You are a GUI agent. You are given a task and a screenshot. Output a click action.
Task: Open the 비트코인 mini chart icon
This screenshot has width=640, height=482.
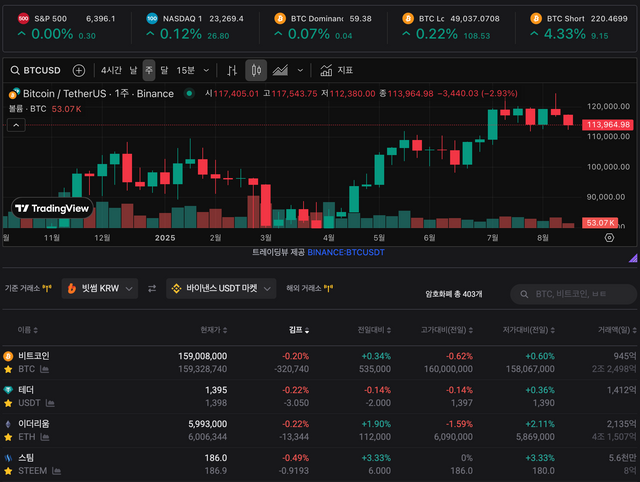[44, 369]
